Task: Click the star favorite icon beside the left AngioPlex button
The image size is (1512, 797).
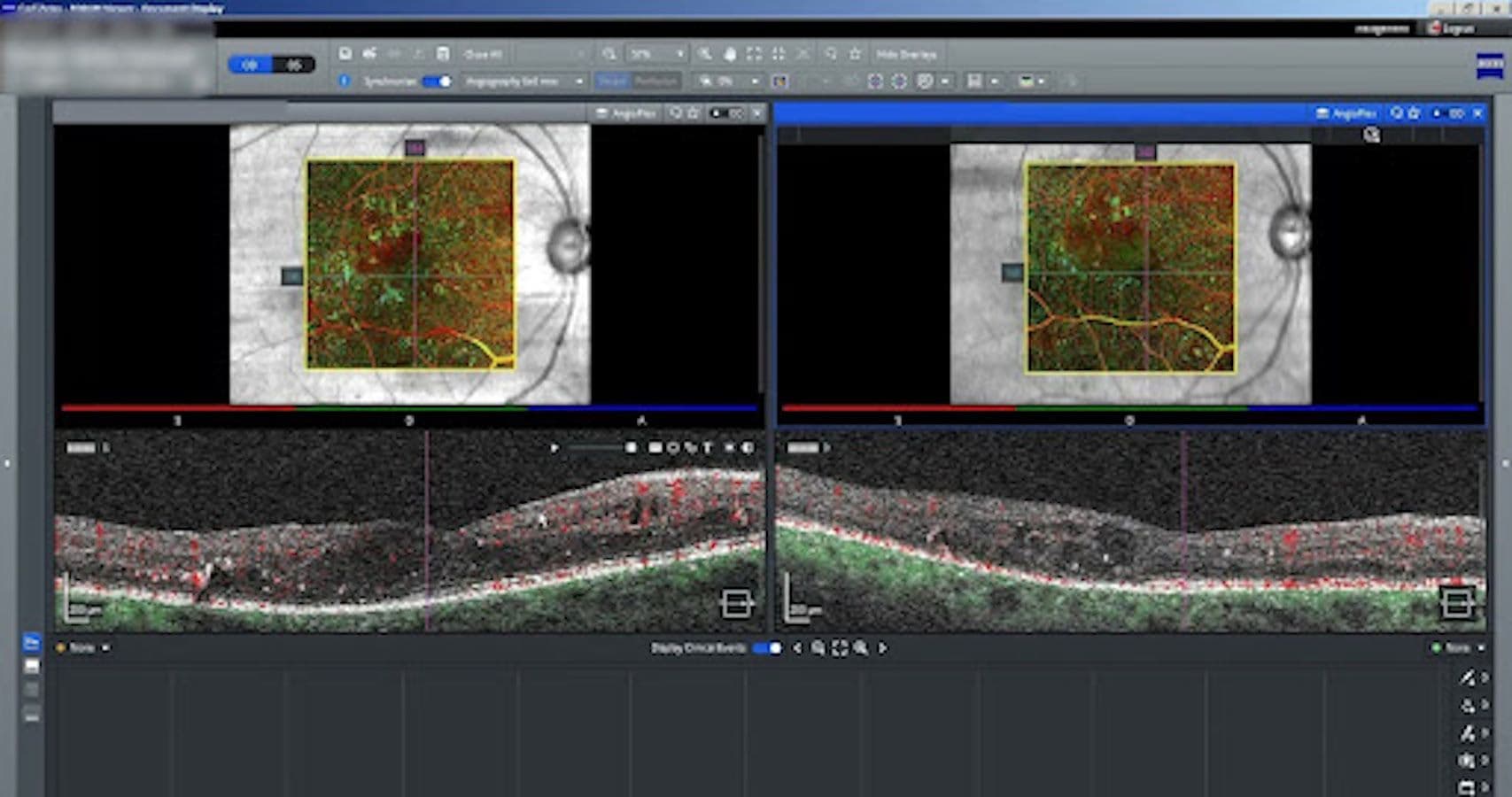Action: 693,113
